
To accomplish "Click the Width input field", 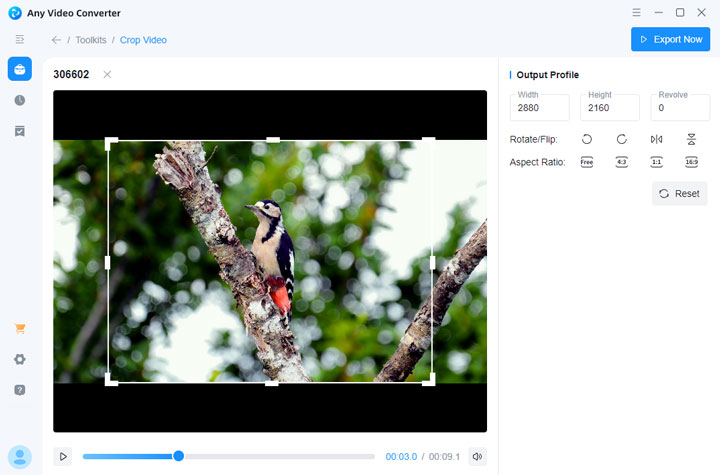I will point(540,108).
